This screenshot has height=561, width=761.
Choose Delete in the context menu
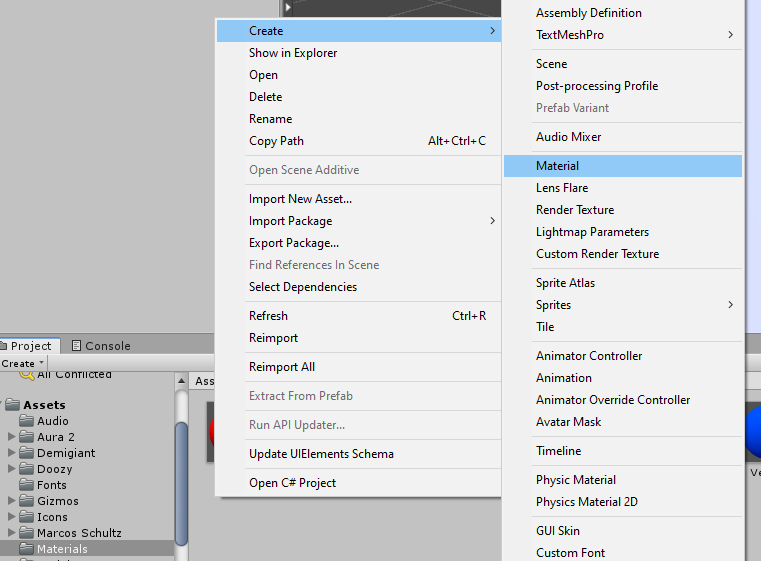tap(359, 97)
